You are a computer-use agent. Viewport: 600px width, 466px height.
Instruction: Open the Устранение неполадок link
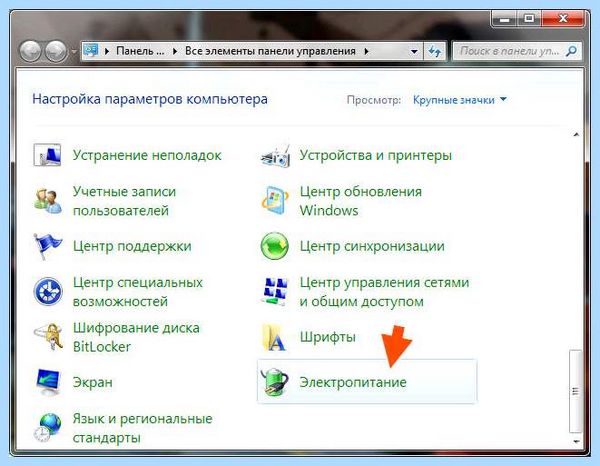point(147,155)
